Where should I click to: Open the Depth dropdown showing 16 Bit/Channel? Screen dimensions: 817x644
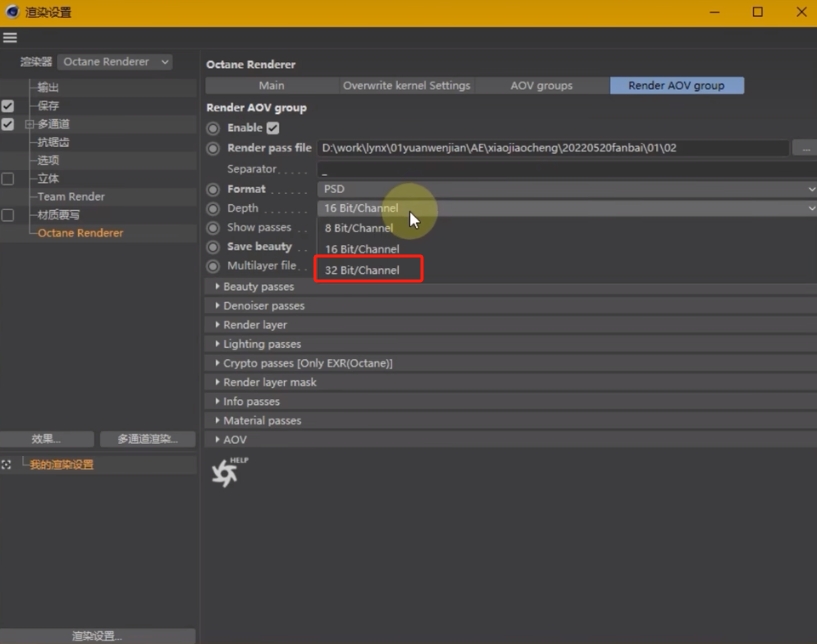coord(567,208)
